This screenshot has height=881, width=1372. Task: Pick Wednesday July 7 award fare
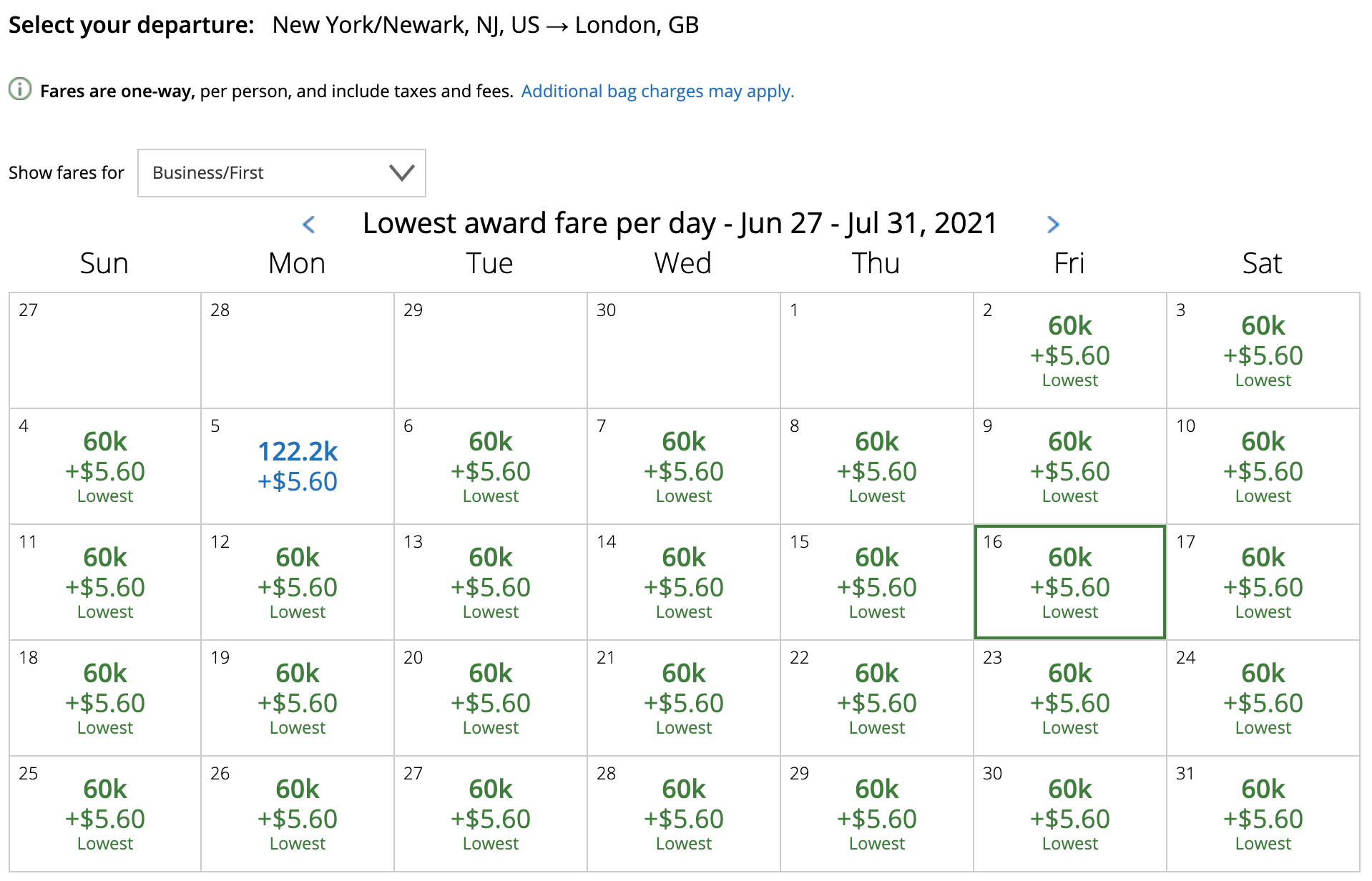pyautogui.click(x=683, y=466)
